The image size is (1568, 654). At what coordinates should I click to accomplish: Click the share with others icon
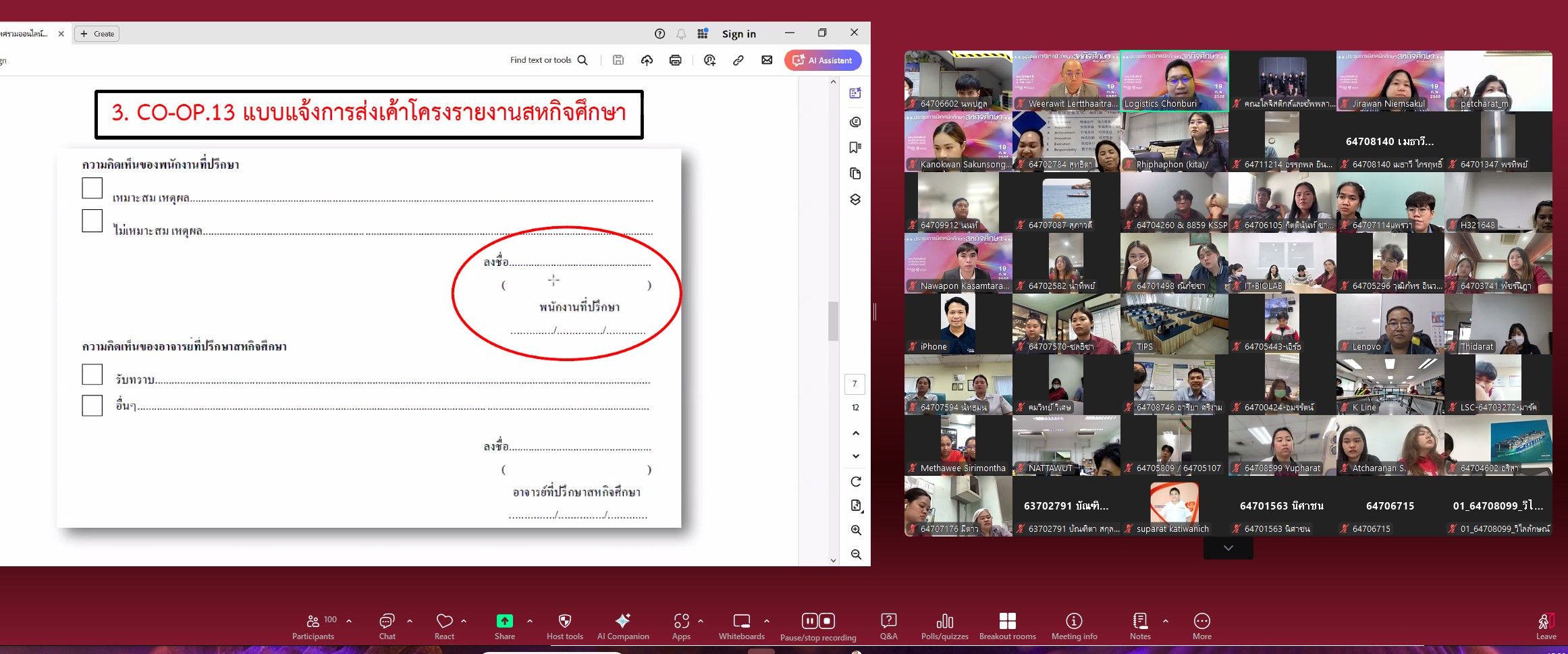click(x=709, y=60)
